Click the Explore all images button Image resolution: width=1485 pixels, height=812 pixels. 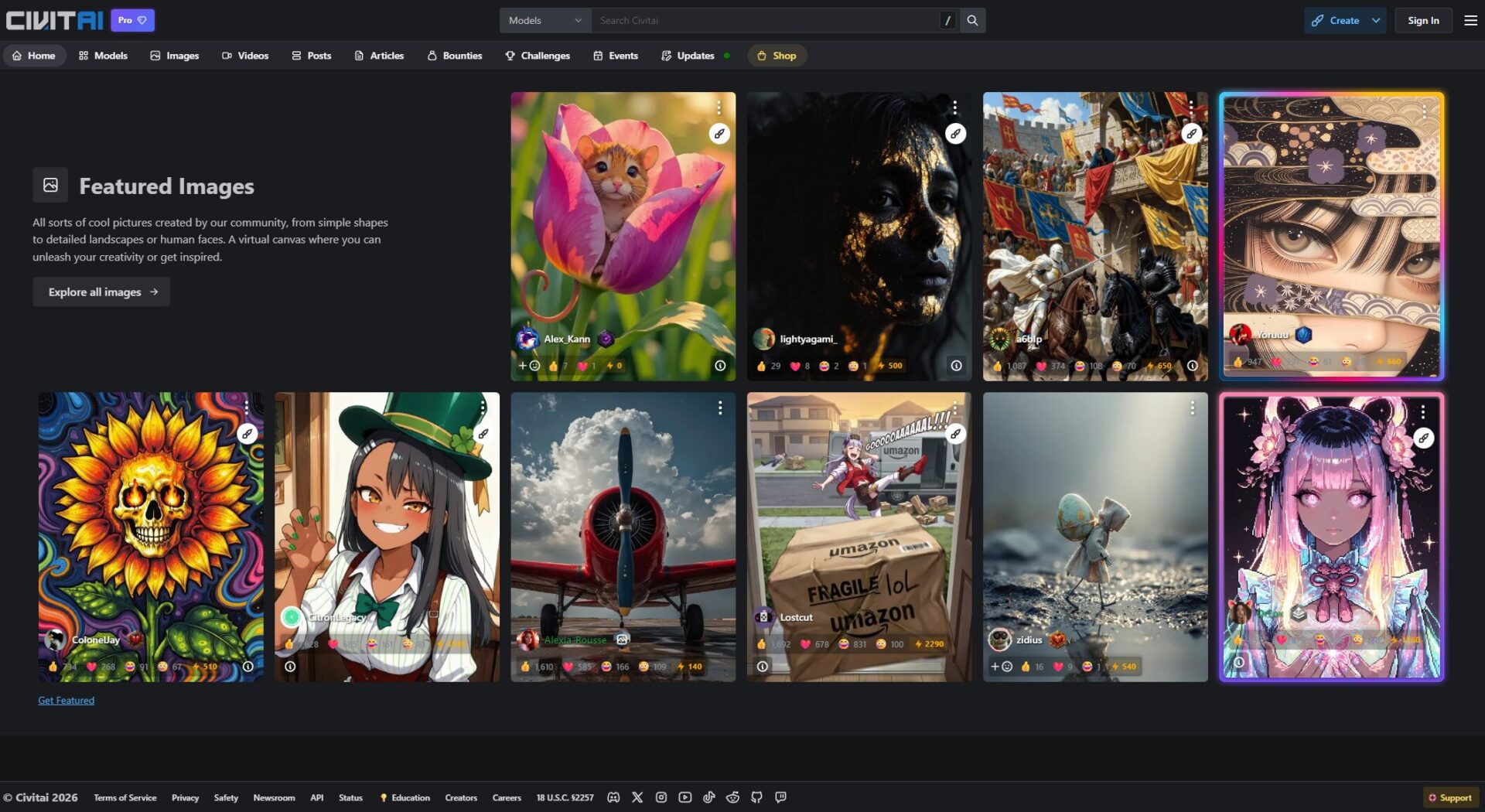pos(101,292)
